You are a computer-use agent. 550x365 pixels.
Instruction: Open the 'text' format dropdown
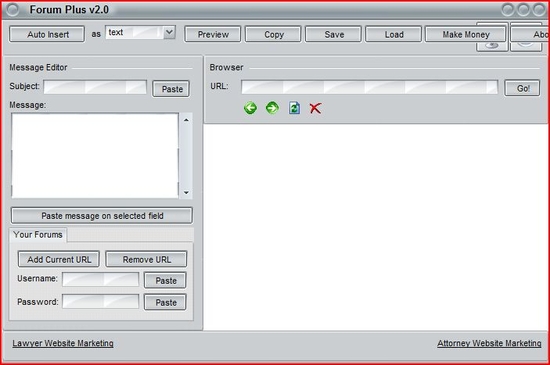(169, 33)
